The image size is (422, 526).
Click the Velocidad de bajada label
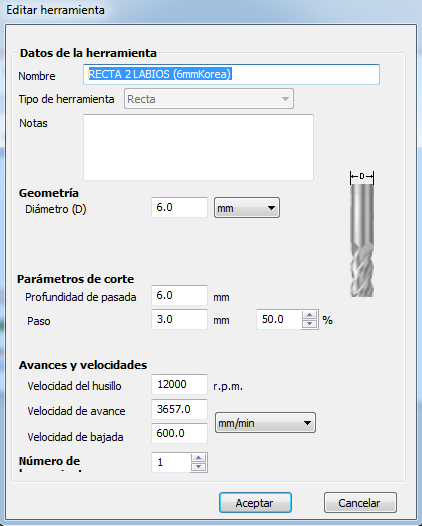[75, 437]
